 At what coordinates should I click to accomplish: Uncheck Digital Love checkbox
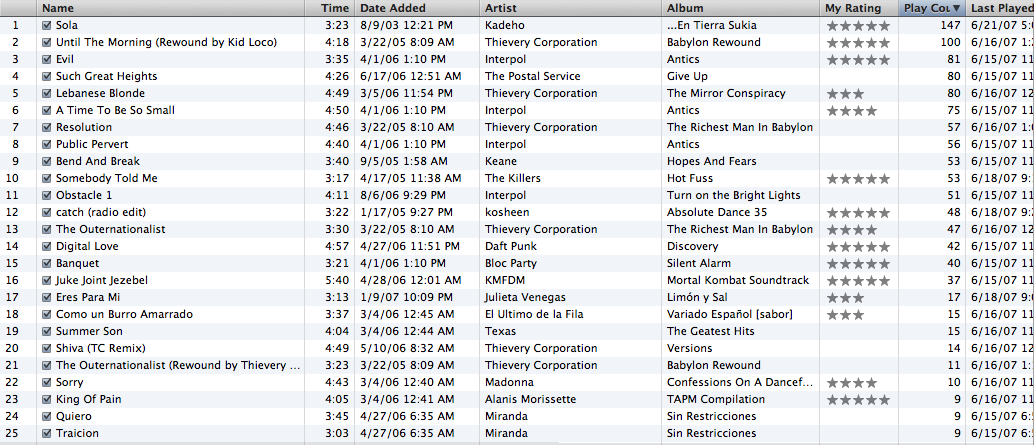click(x=46, y=247)
